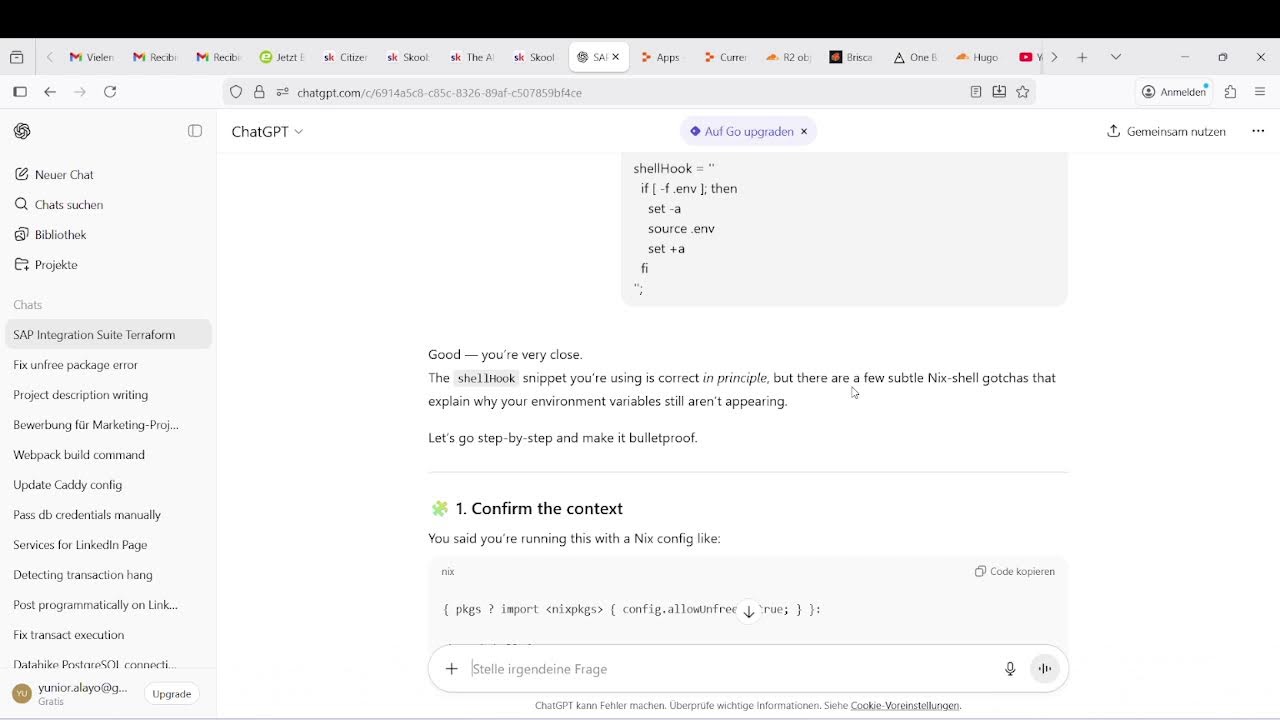Dismiss the Auf Go upgraden banner
This screenshot has width=1280, height=720.
(803, 131)
